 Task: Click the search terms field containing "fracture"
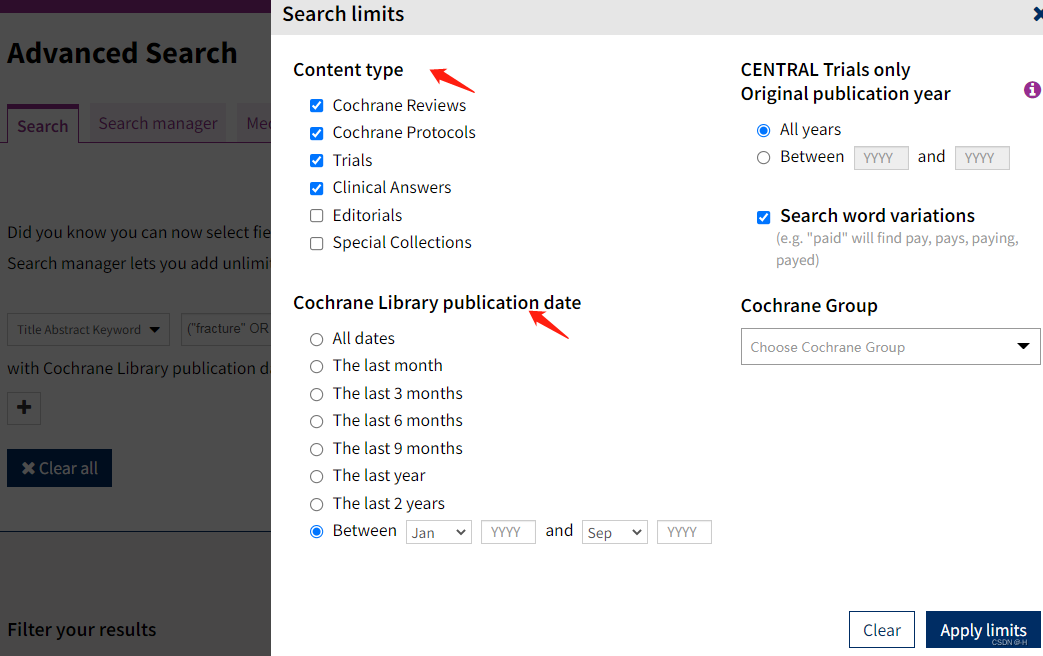pos(226,329)
